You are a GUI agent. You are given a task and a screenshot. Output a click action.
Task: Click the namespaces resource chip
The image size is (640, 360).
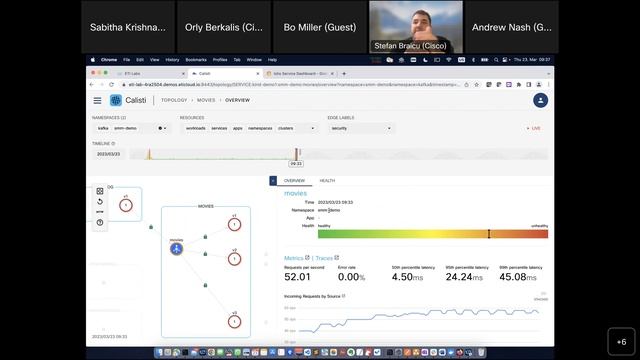coord(260,128)
